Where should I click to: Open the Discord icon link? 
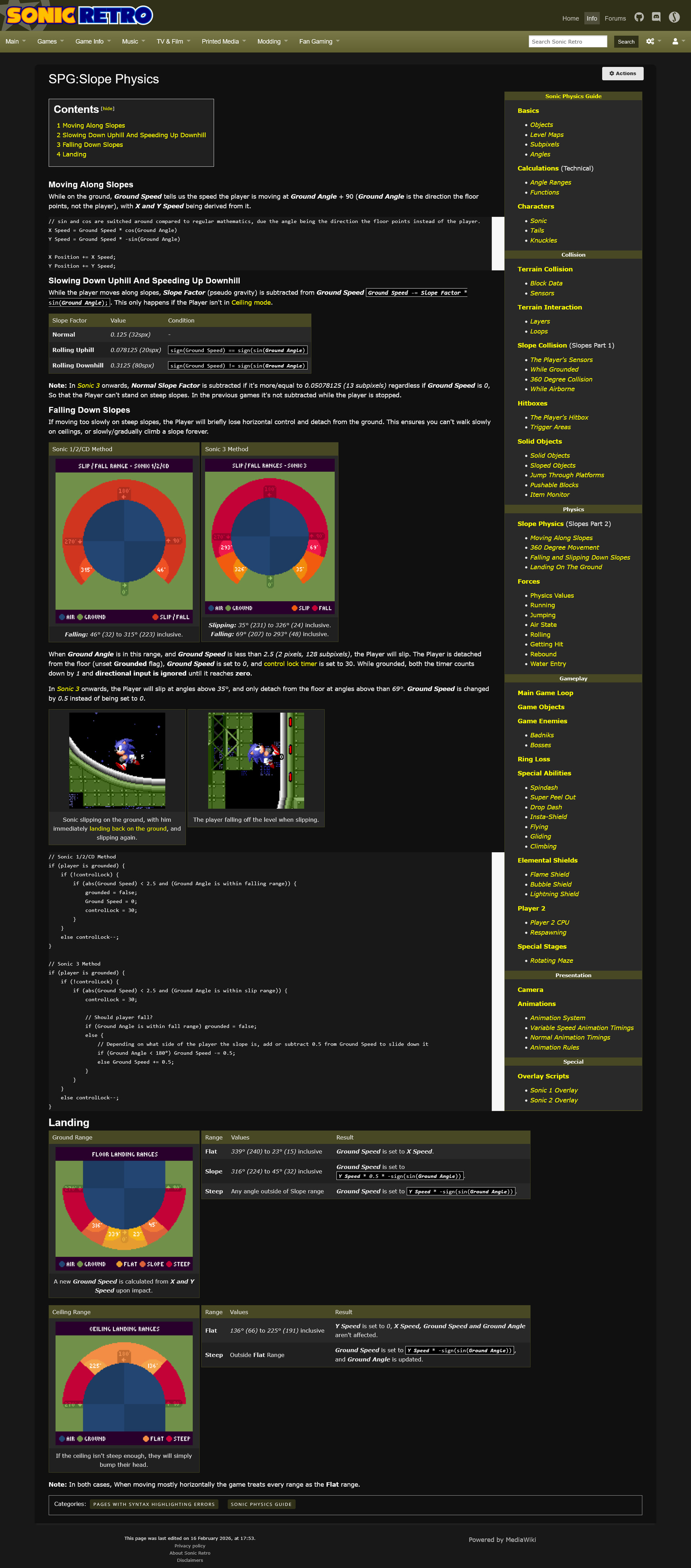[656, 17]
